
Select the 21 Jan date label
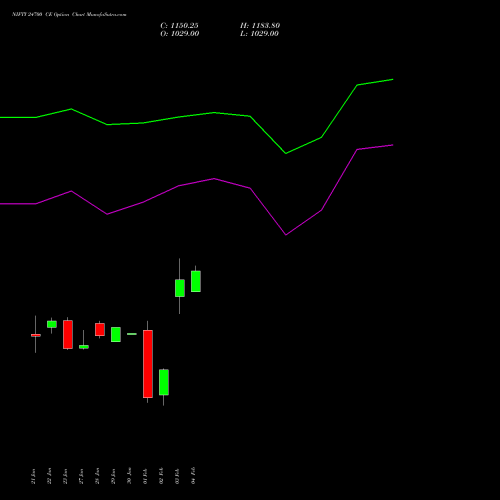click(x=33, y=476)
